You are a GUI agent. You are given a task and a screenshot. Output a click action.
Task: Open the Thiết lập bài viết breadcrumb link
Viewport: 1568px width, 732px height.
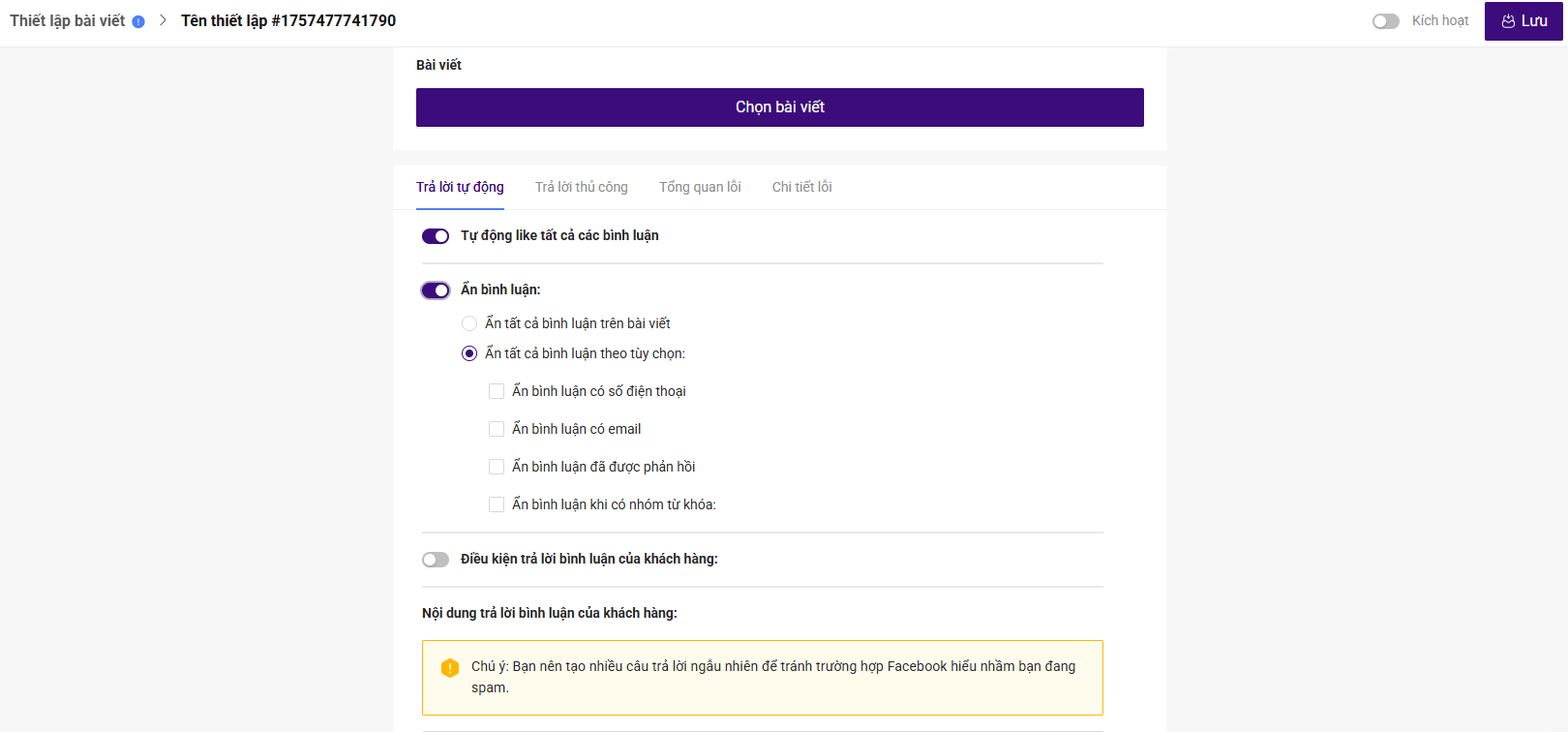(x=68, y=21)
